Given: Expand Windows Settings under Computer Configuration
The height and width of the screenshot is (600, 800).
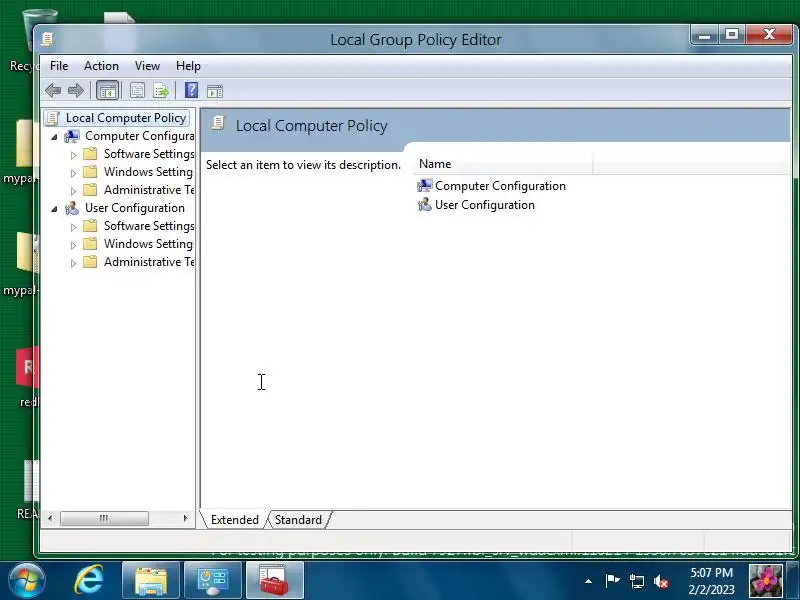Looking at the screenshot, I should [x=73, y=173].
